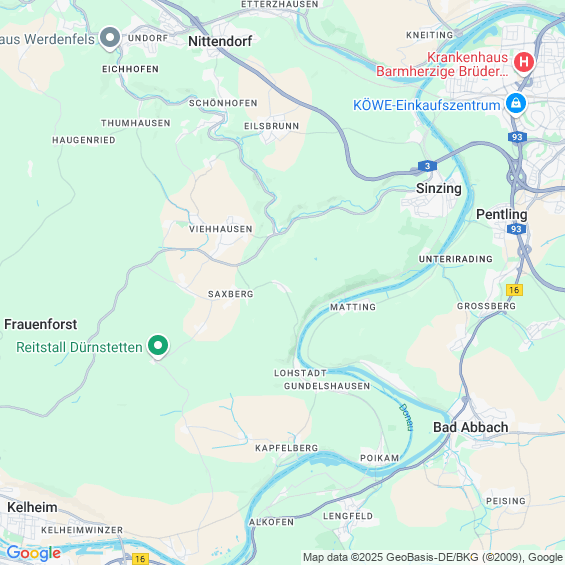Click the Reitstall Dürnstetten text label
Viewport: 565px width, 565px height.
point(79,347)
